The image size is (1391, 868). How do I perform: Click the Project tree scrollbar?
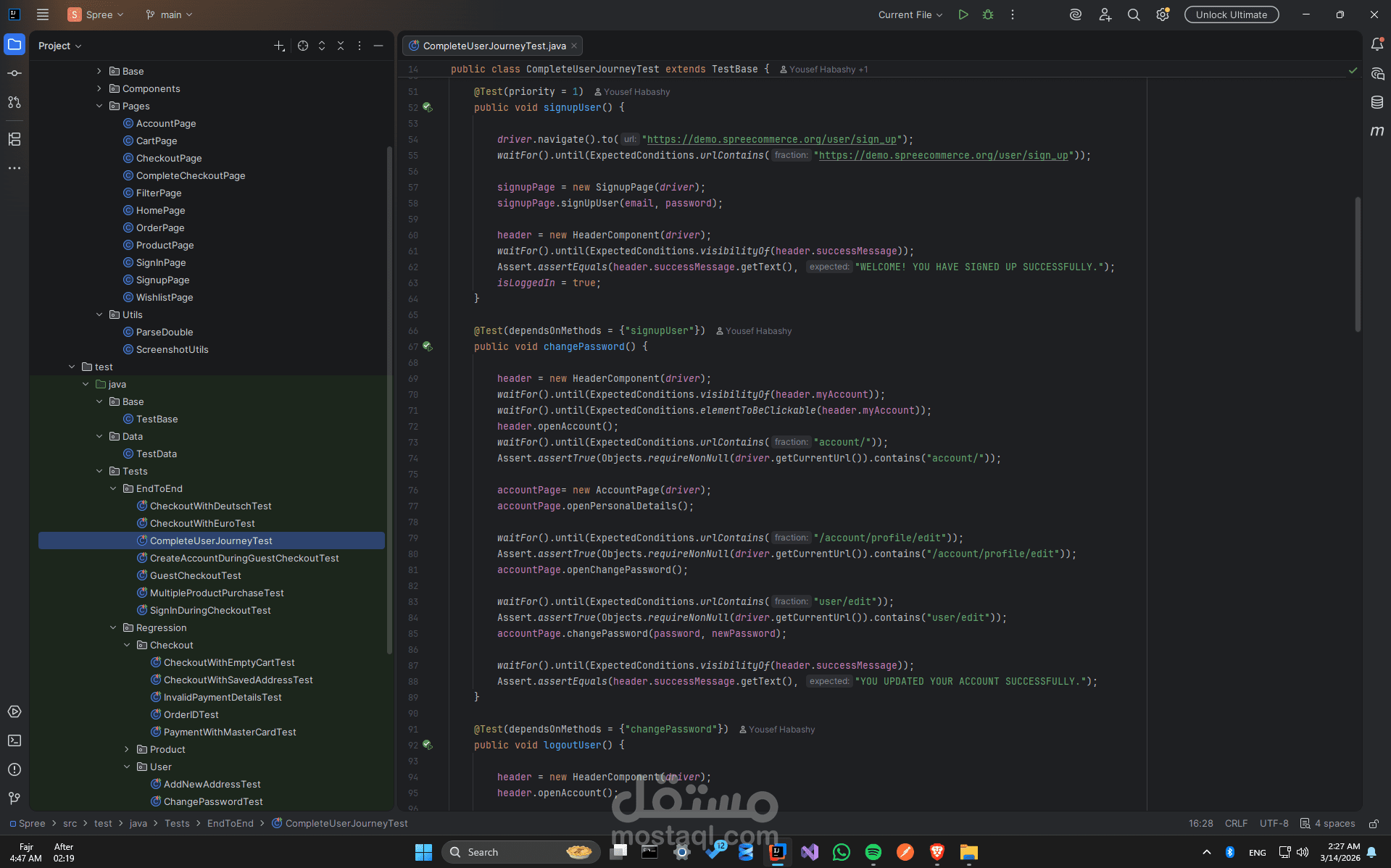(389, 400)
